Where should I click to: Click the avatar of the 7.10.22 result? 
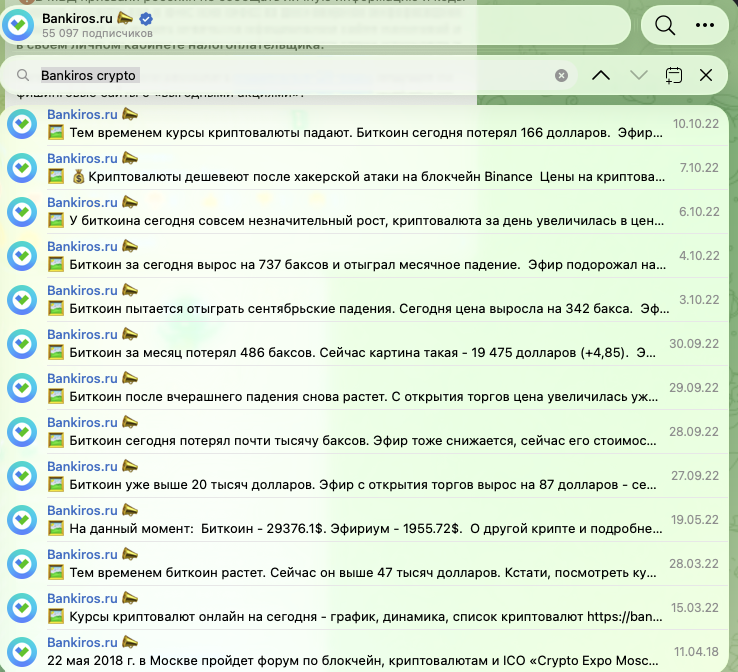tap(22, 168)
